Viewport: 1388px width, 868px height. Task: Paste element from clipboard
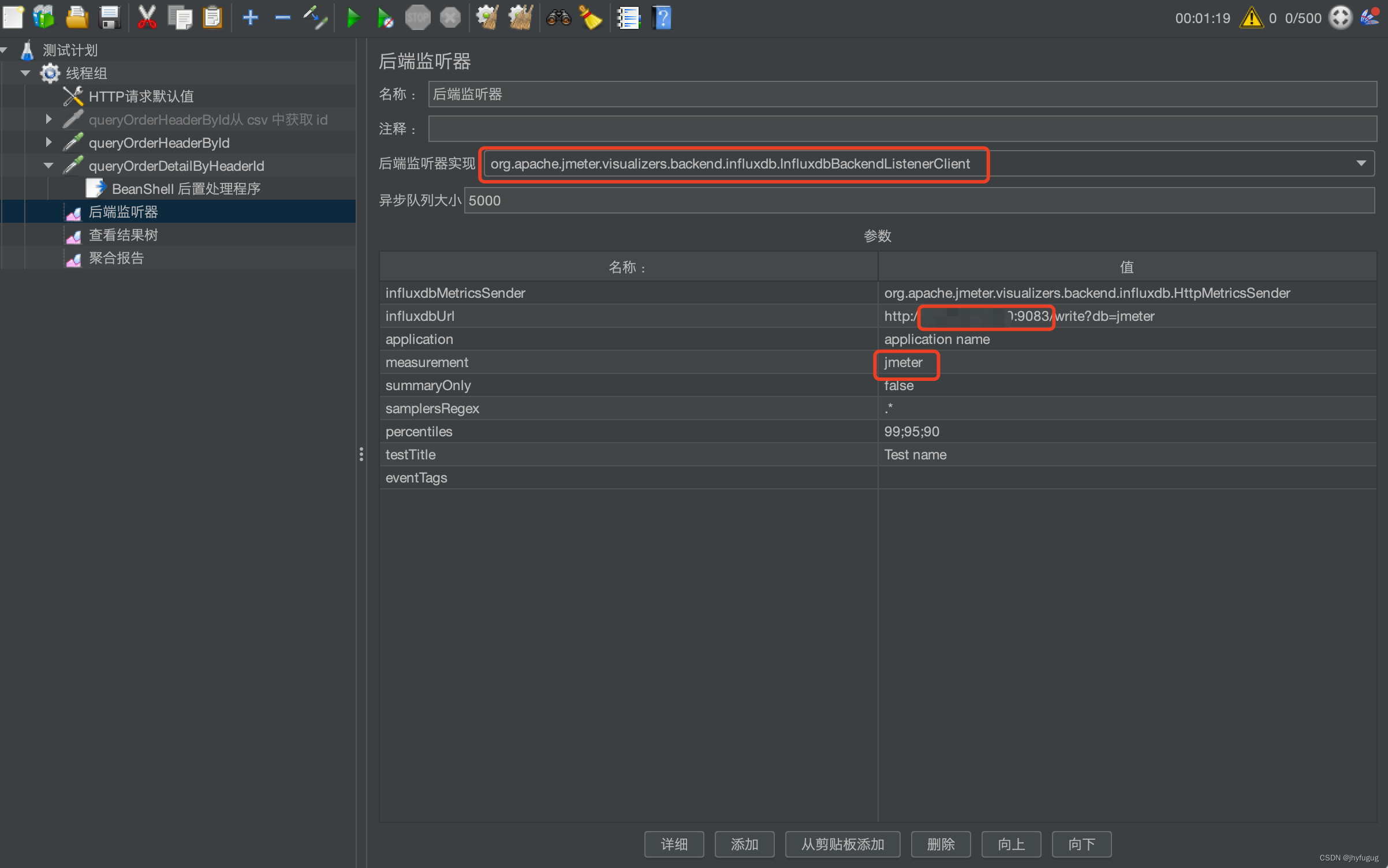click(x=212, y=17)
